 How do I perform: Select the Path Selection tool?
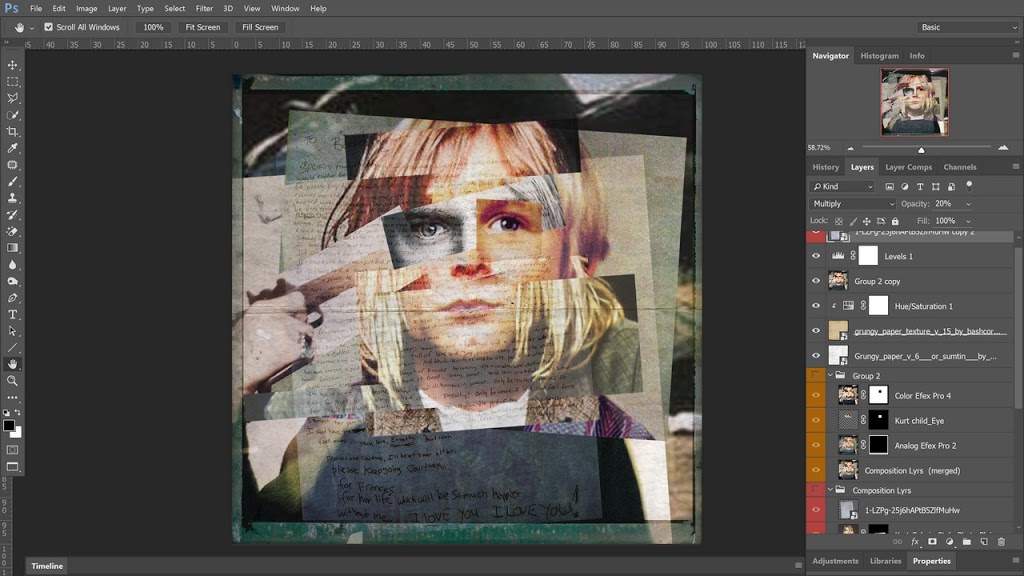click(x=12, y=331)
